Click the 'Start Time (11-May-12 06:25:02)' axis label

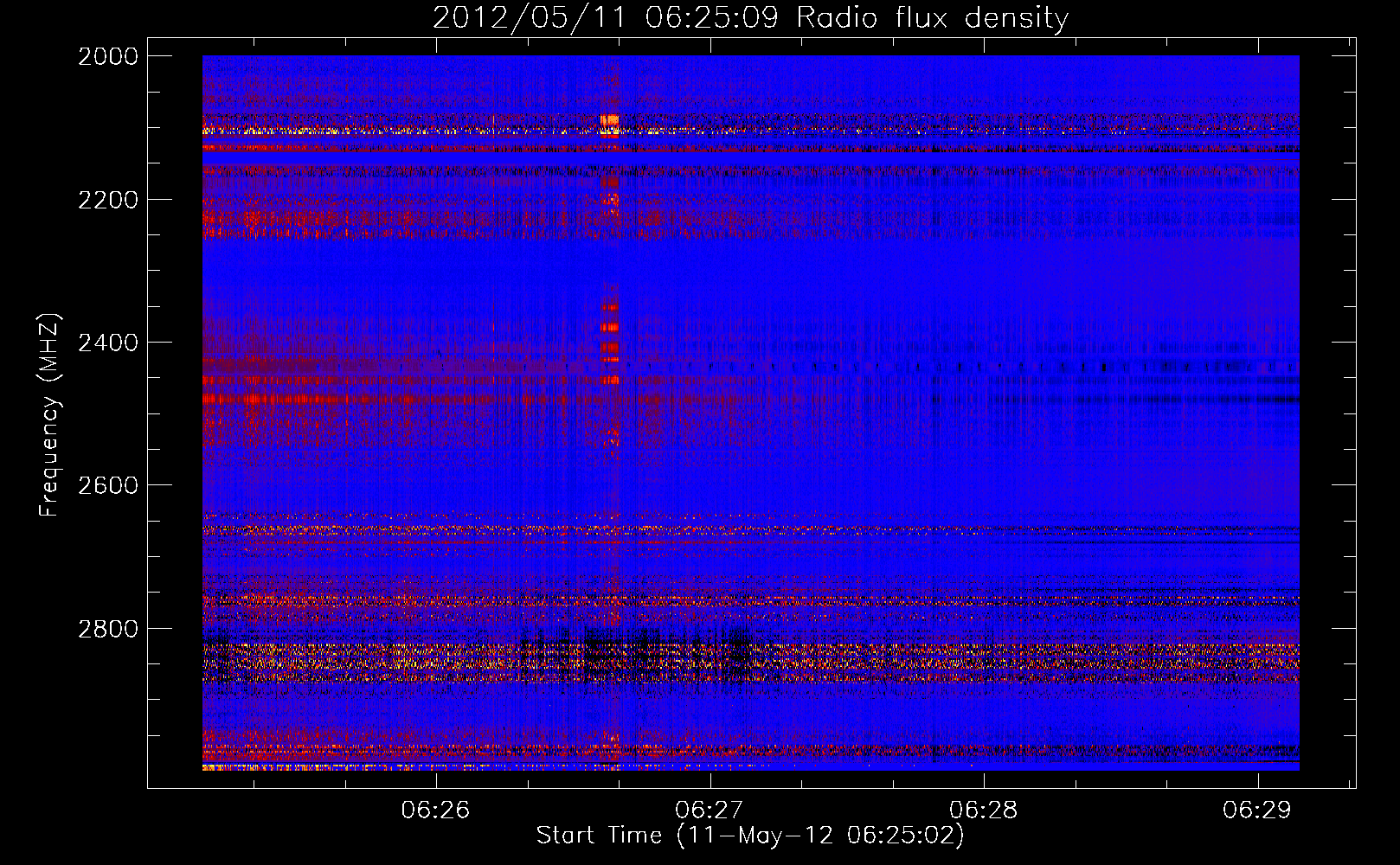[750, 836]
